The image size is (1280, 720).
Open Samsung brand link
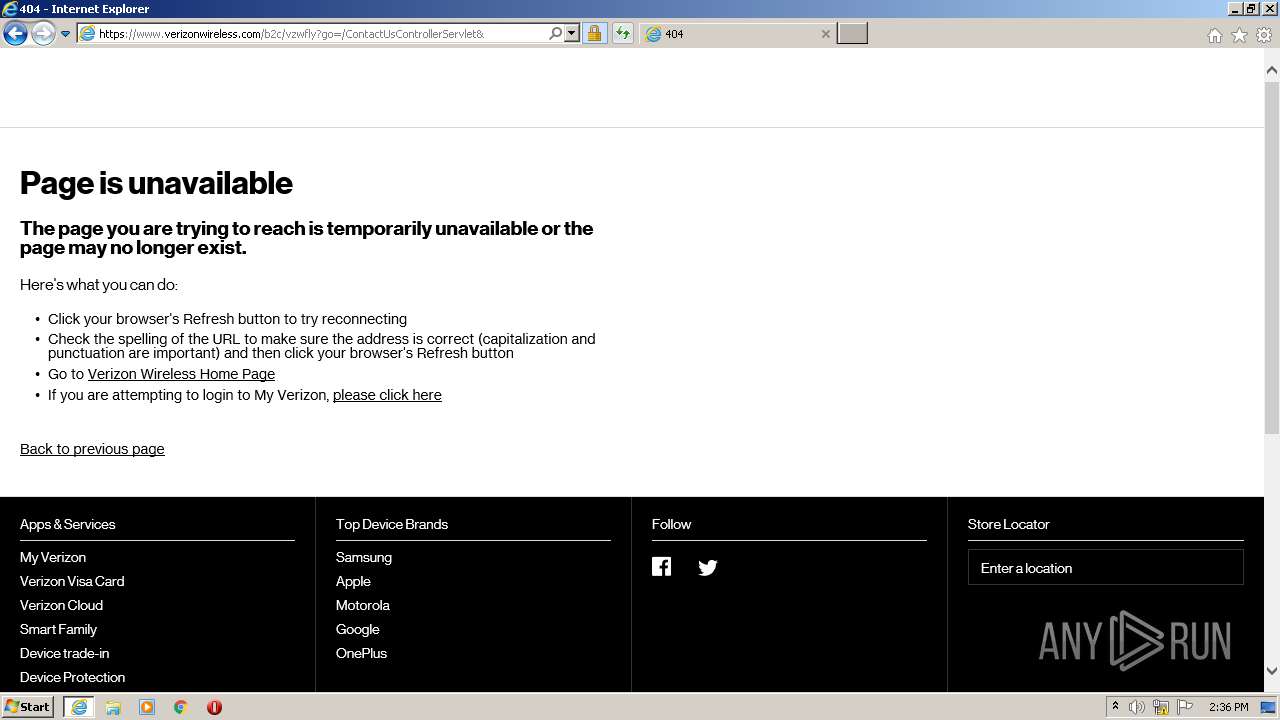[x=364, y=557]
